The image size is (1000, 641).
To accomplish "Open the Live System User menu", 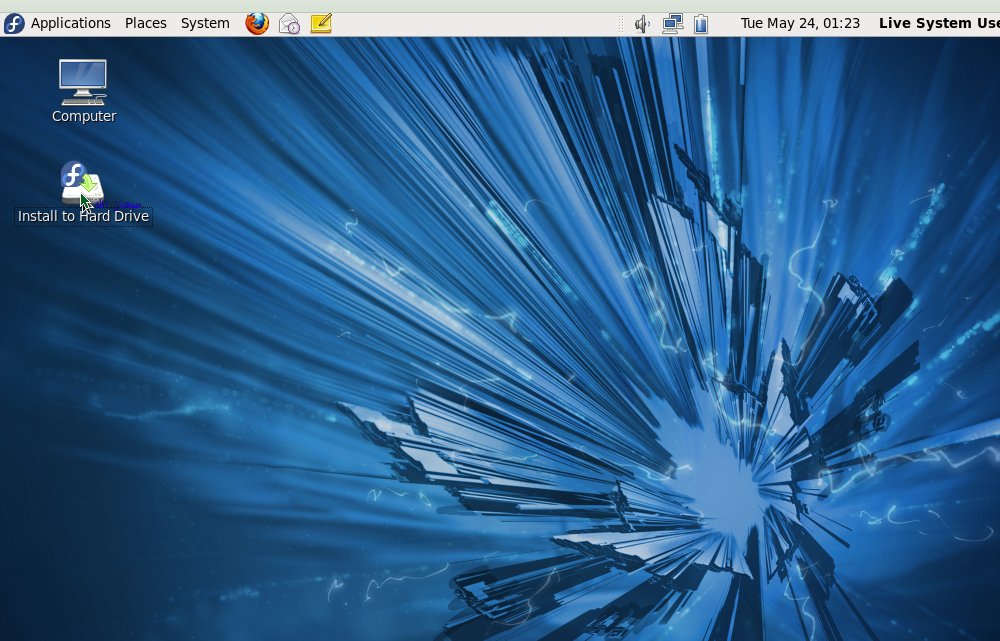I will (x=939, y=24).
